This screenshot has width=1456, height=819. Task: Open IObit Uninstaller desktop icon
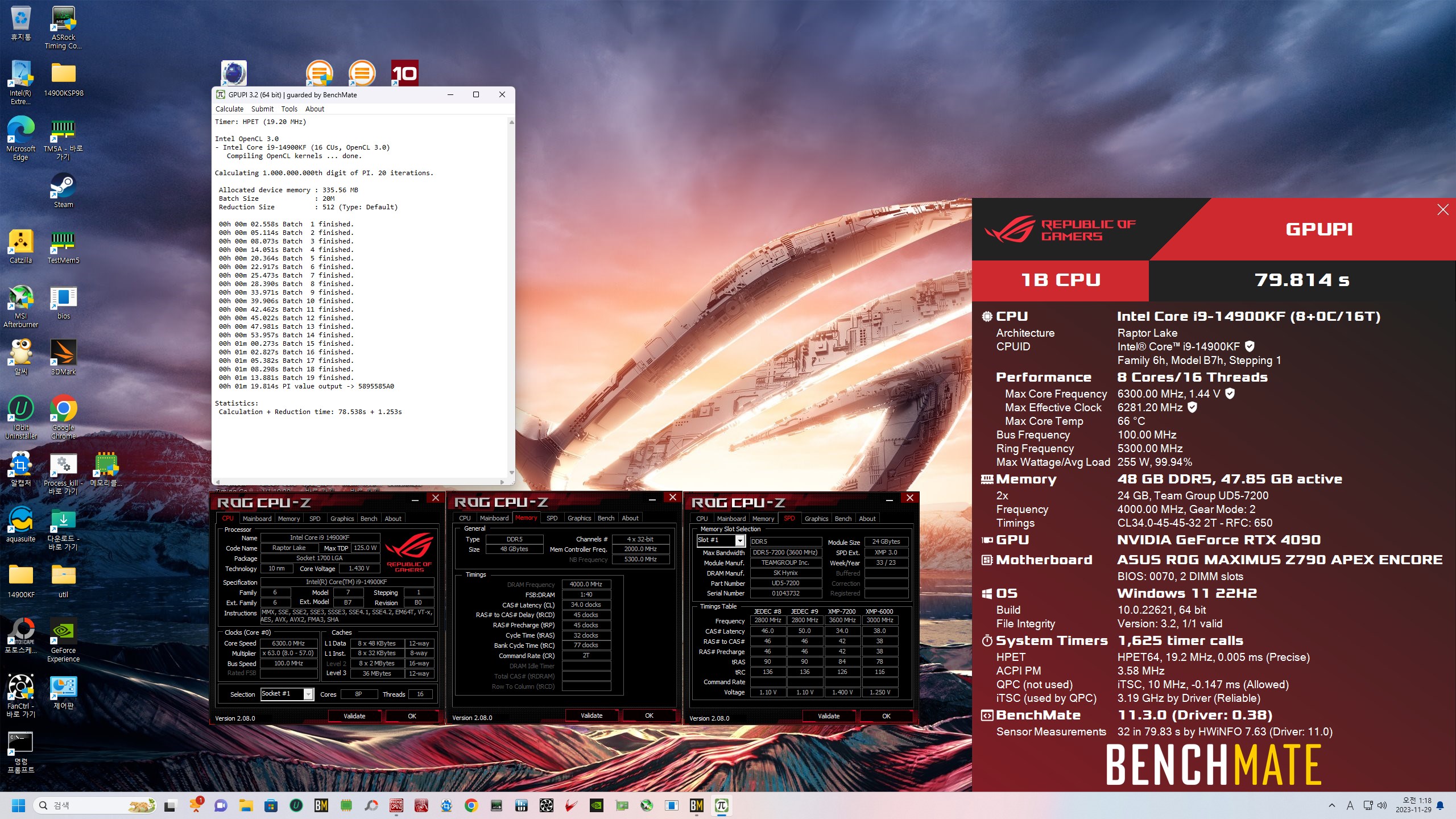20,417
